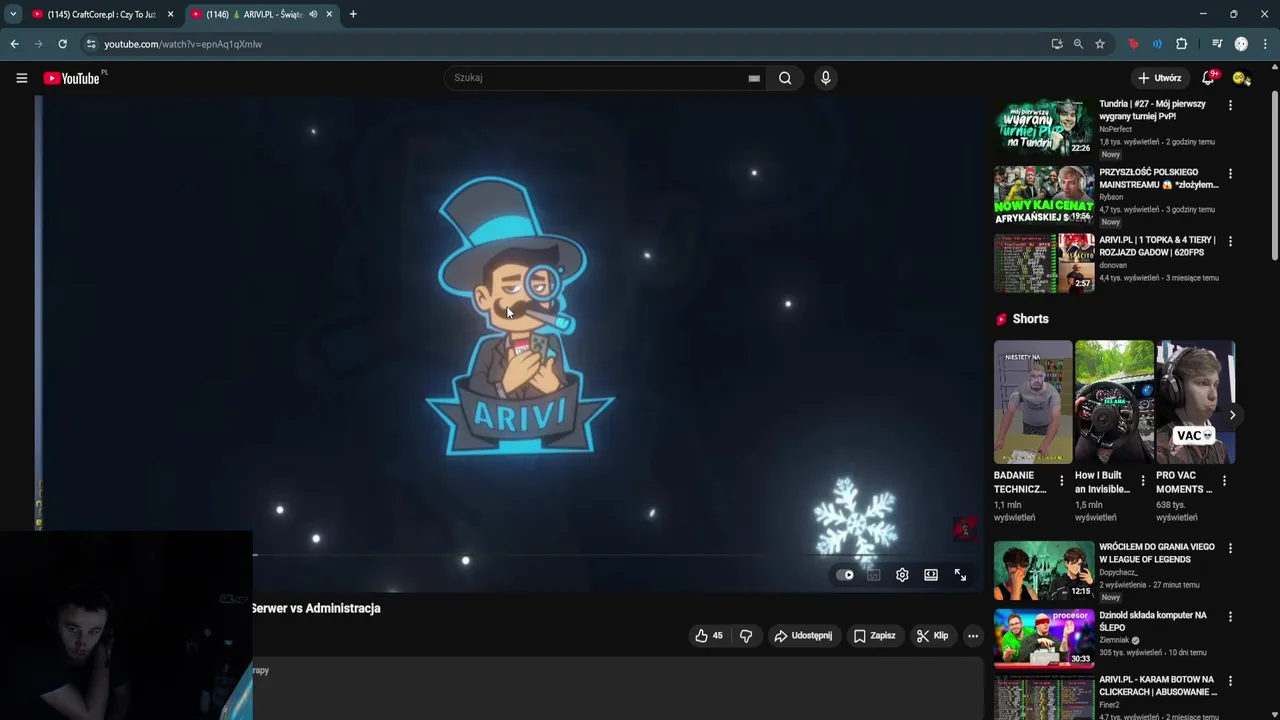The height and width of the screenshot is (720, 1280).
Task: Click the Udostępnij share button
Action: coord(803,636)
